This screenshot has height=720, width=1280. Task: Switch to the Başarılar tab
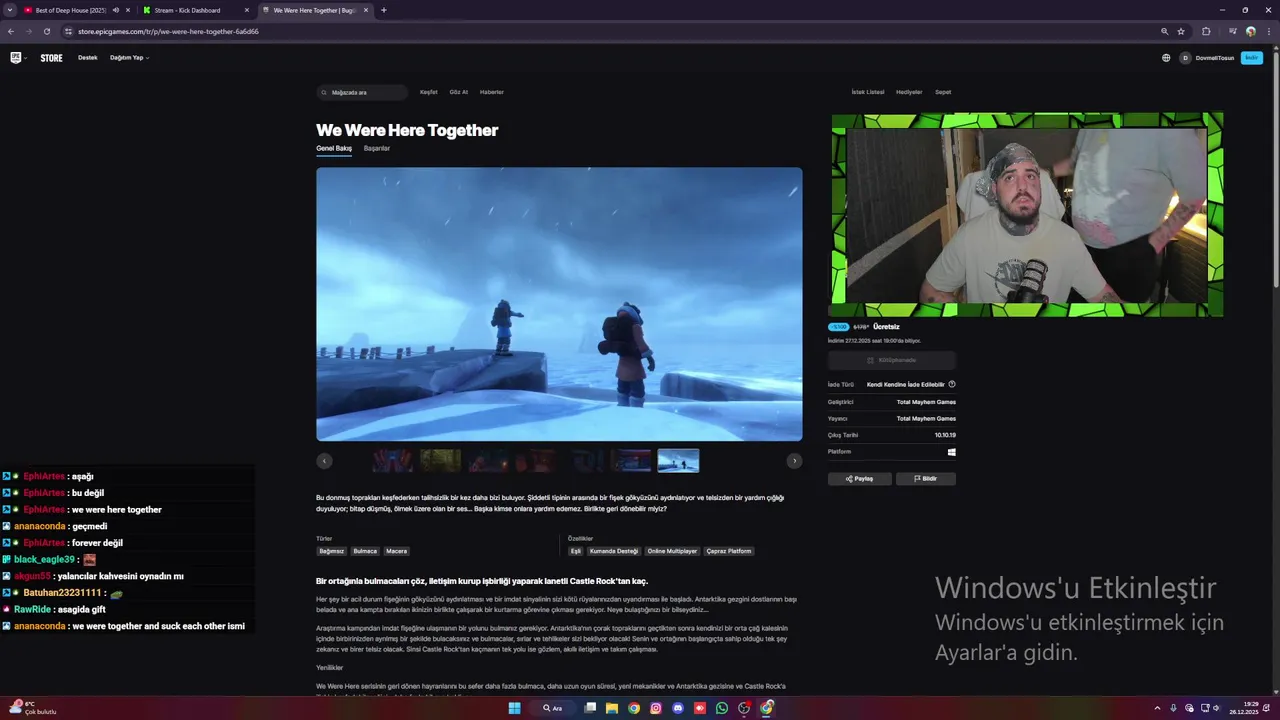coord(377,148)
